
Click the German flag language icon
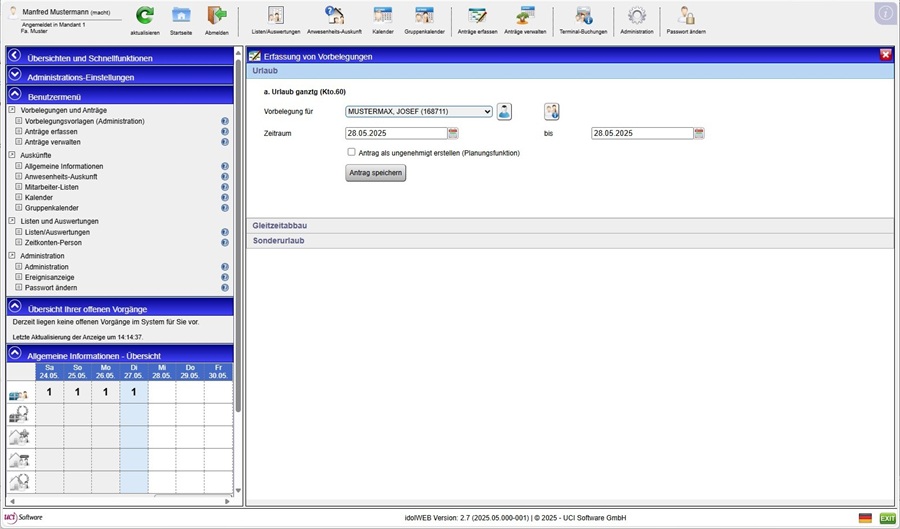coord(865,518)
